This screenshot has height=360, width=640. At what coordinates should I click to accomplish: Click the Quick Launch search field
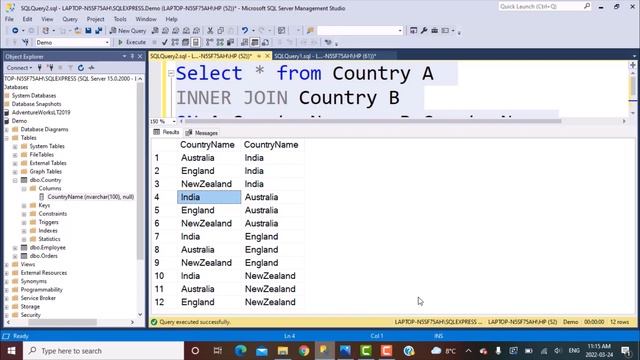click(x=540, y=6)
